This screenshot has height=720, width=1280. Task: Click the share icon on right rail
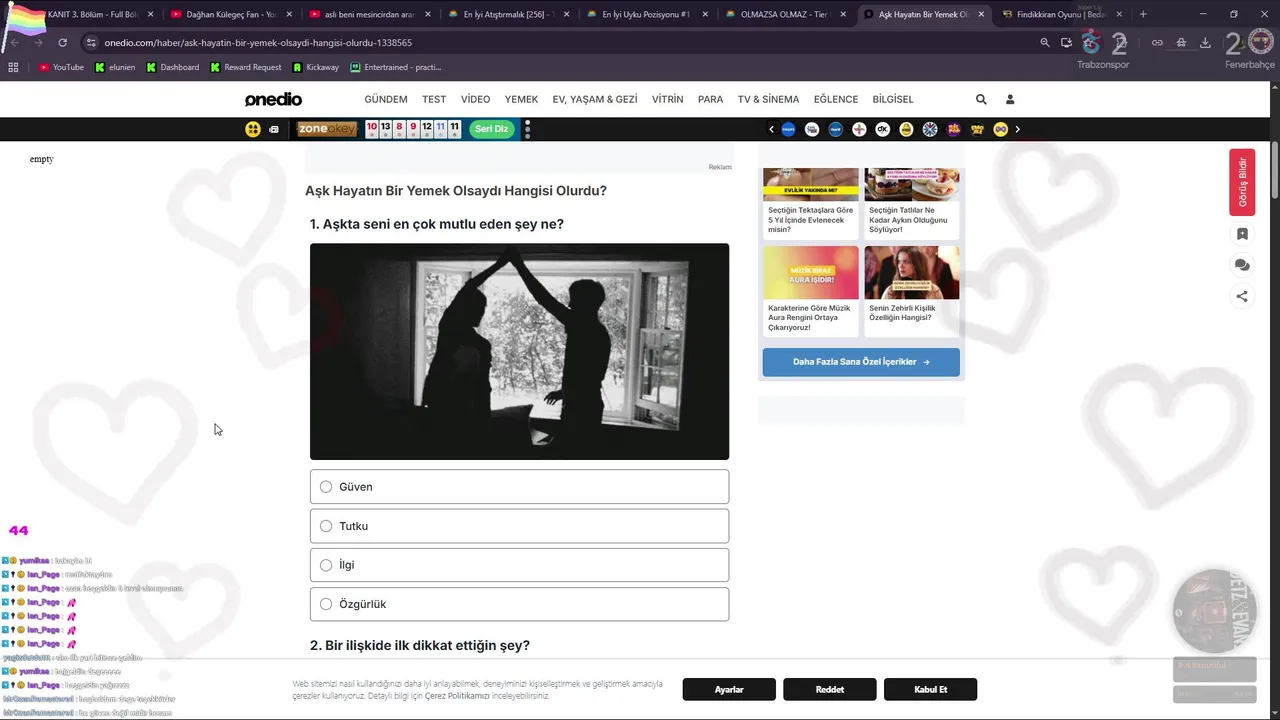click(x=1242, y=296)
